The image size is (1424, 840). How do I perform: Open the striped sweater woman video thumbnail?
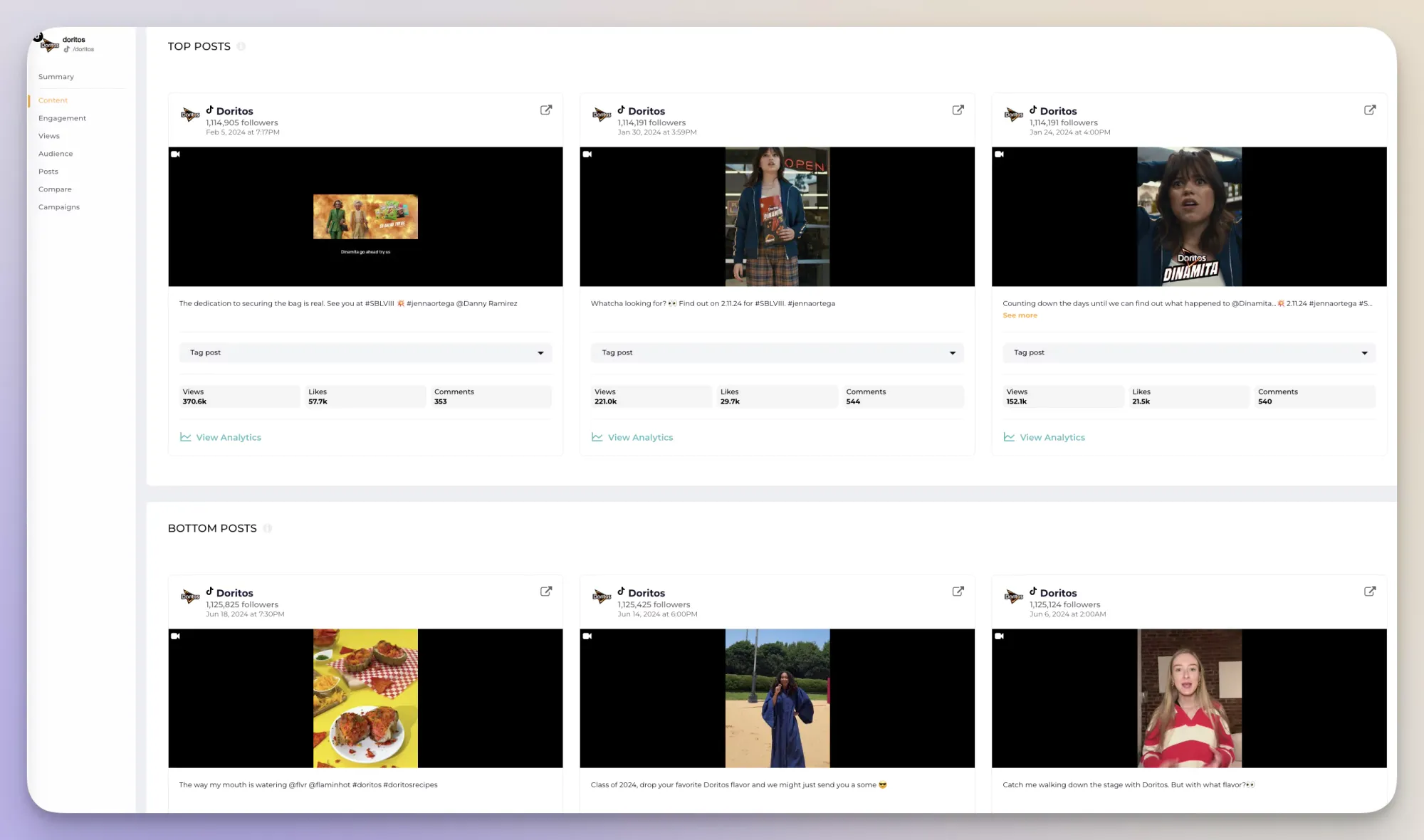[x=1189, y=698]
